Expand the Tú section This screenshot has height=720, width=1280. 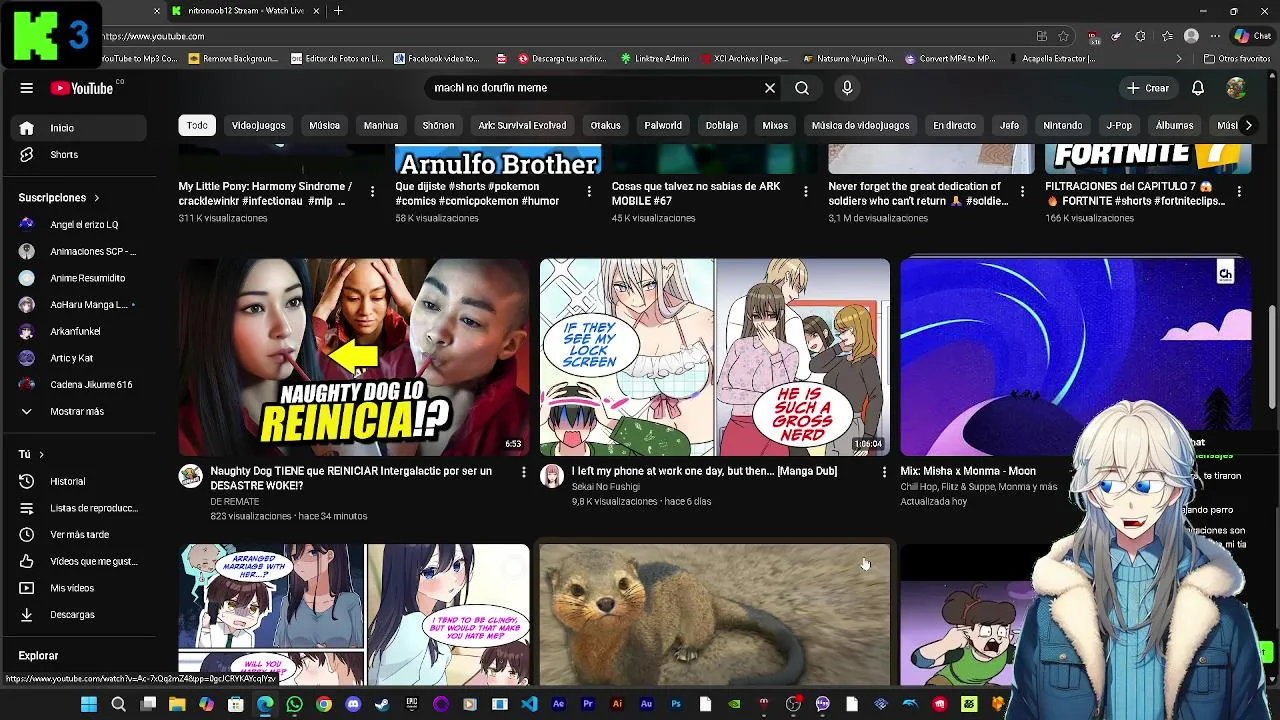click(x=31, y=454)
